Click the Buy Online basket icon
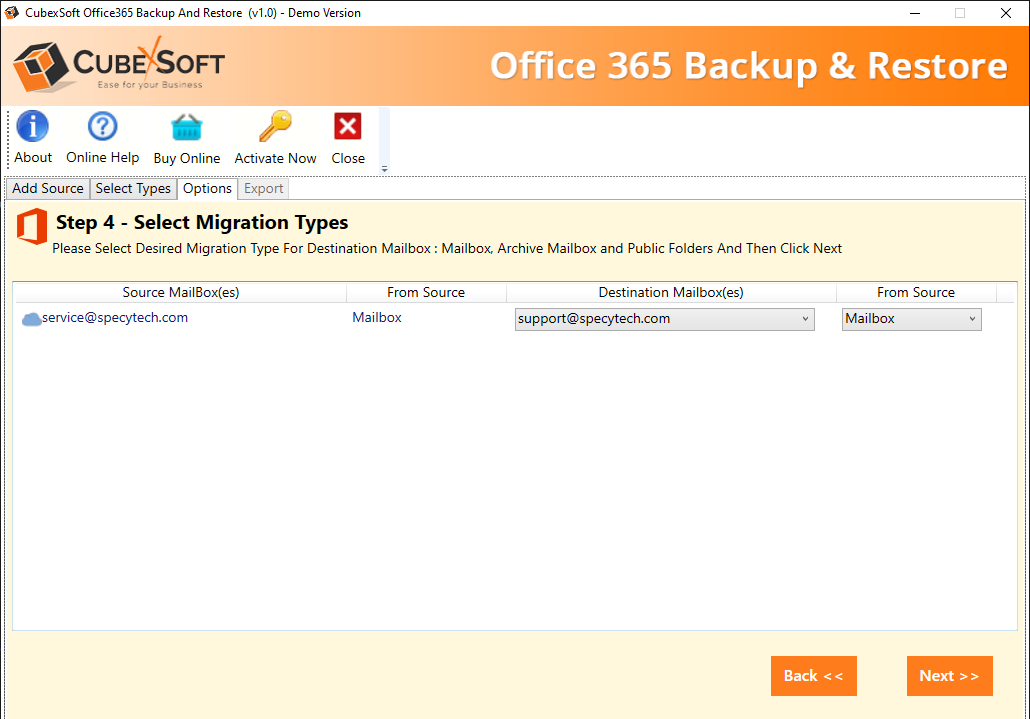Screen dimensions: 1030x719 (186, 127)
